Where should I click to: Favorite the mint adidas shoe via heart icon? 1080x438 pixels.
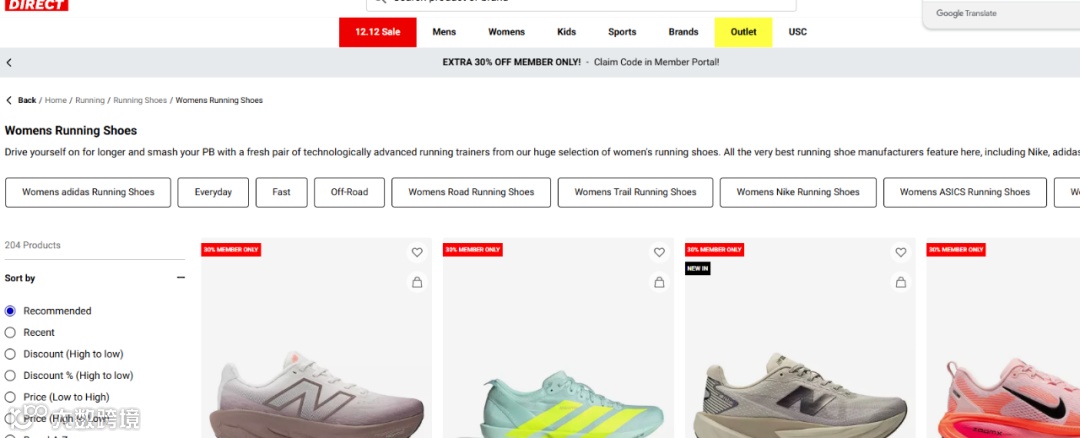point(659,253)
